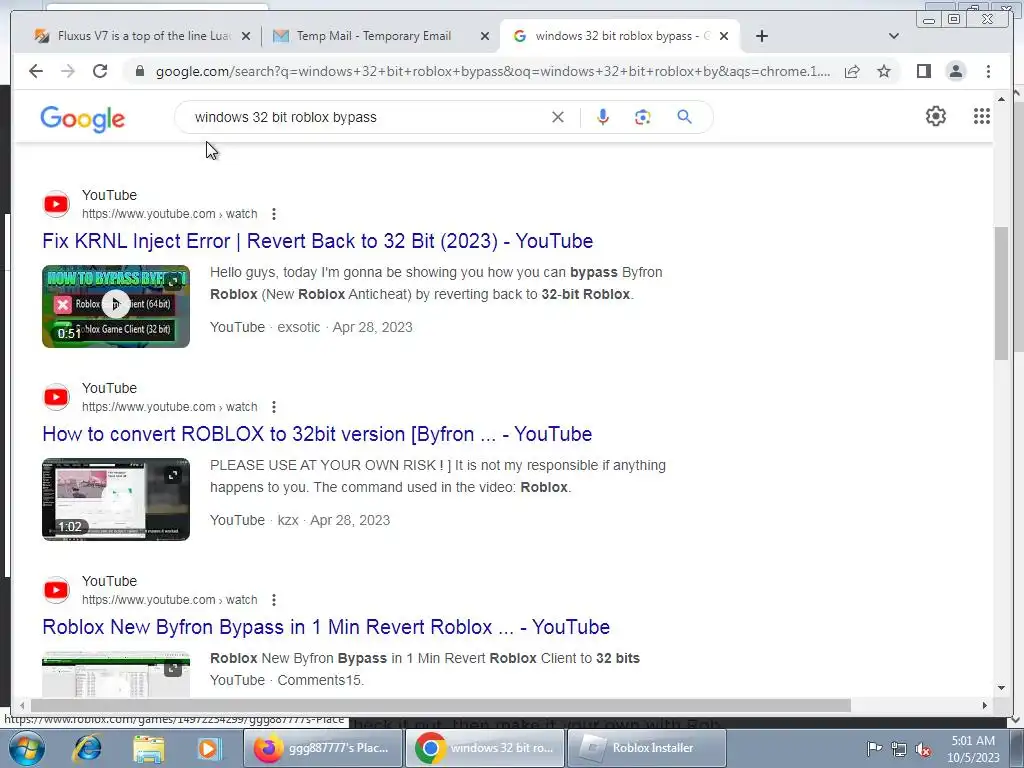Open the tab search dropdown arrow
Viewport: 1024px width, 768px height.
(x=893, y=36)
